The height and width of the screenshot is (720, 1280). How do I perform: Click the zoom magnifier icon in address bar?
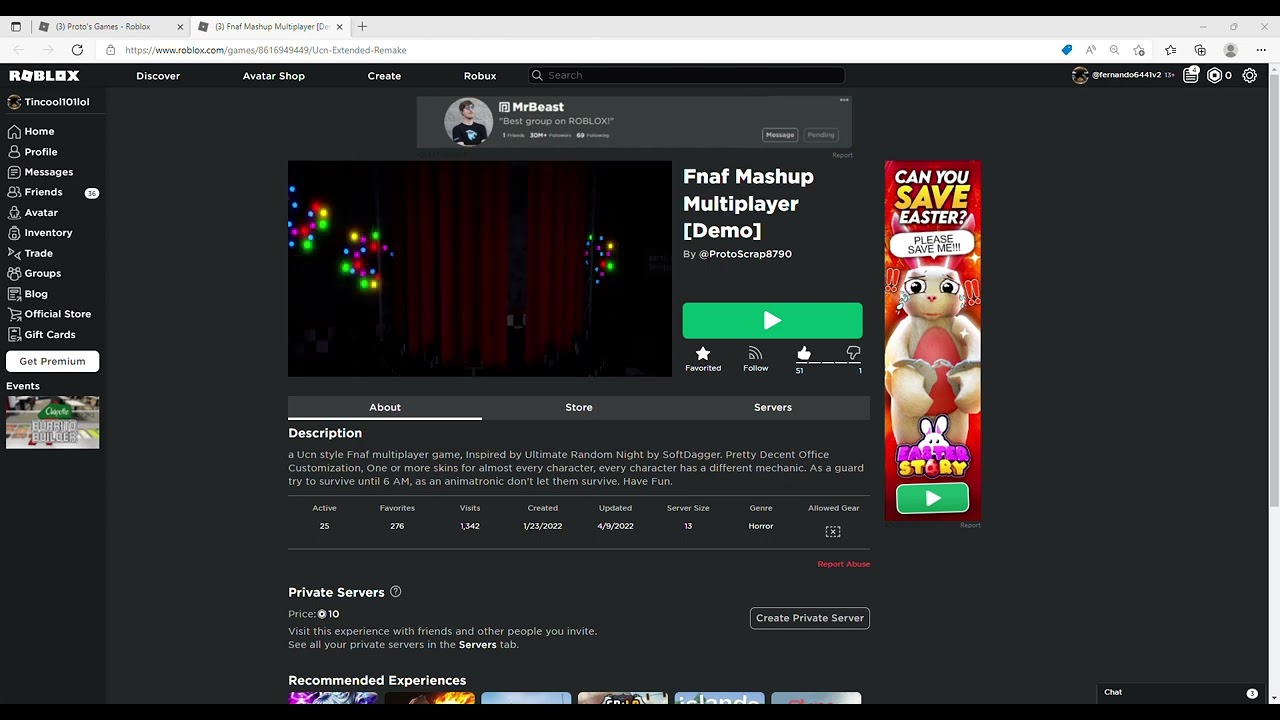(x=1114, y=50)
